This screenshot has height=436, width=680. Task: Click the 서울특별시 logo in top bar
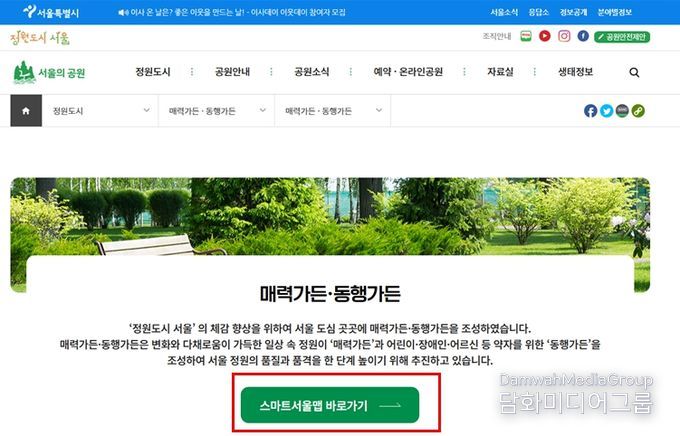(51, 12)
